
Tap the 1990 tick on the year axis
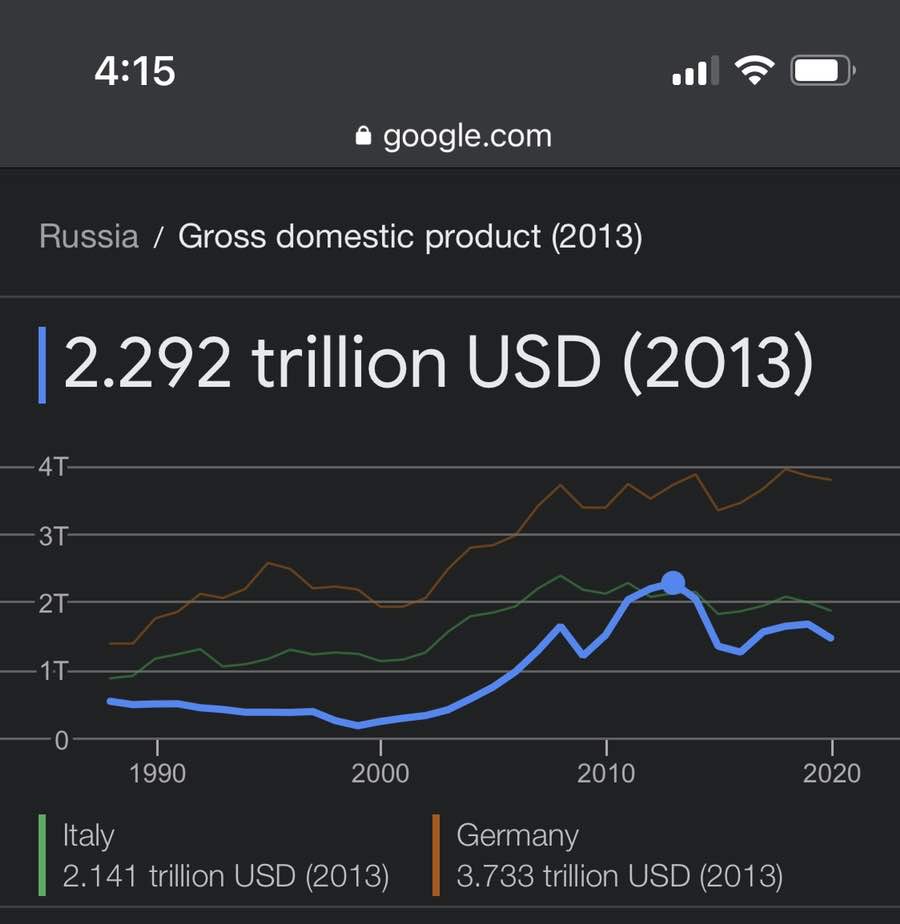click(x=157, y=773)
